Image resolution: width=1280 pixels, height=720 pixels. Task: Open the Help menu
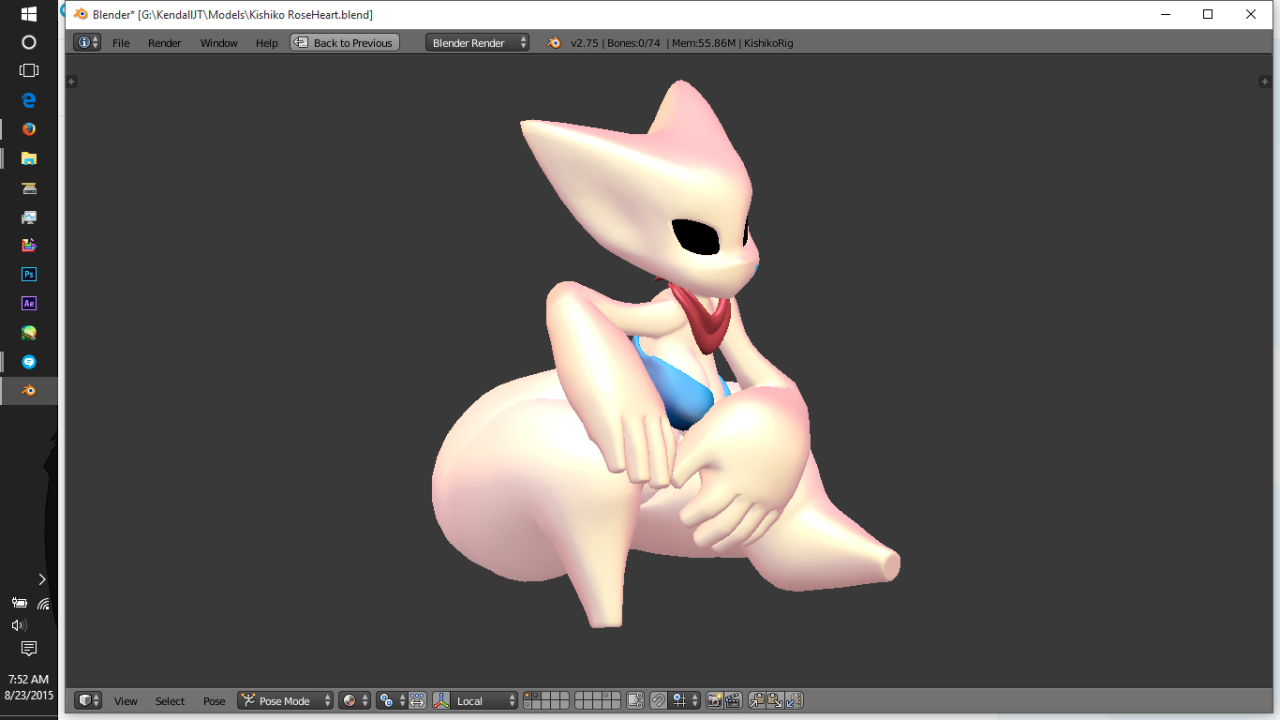tap(267, 43)
